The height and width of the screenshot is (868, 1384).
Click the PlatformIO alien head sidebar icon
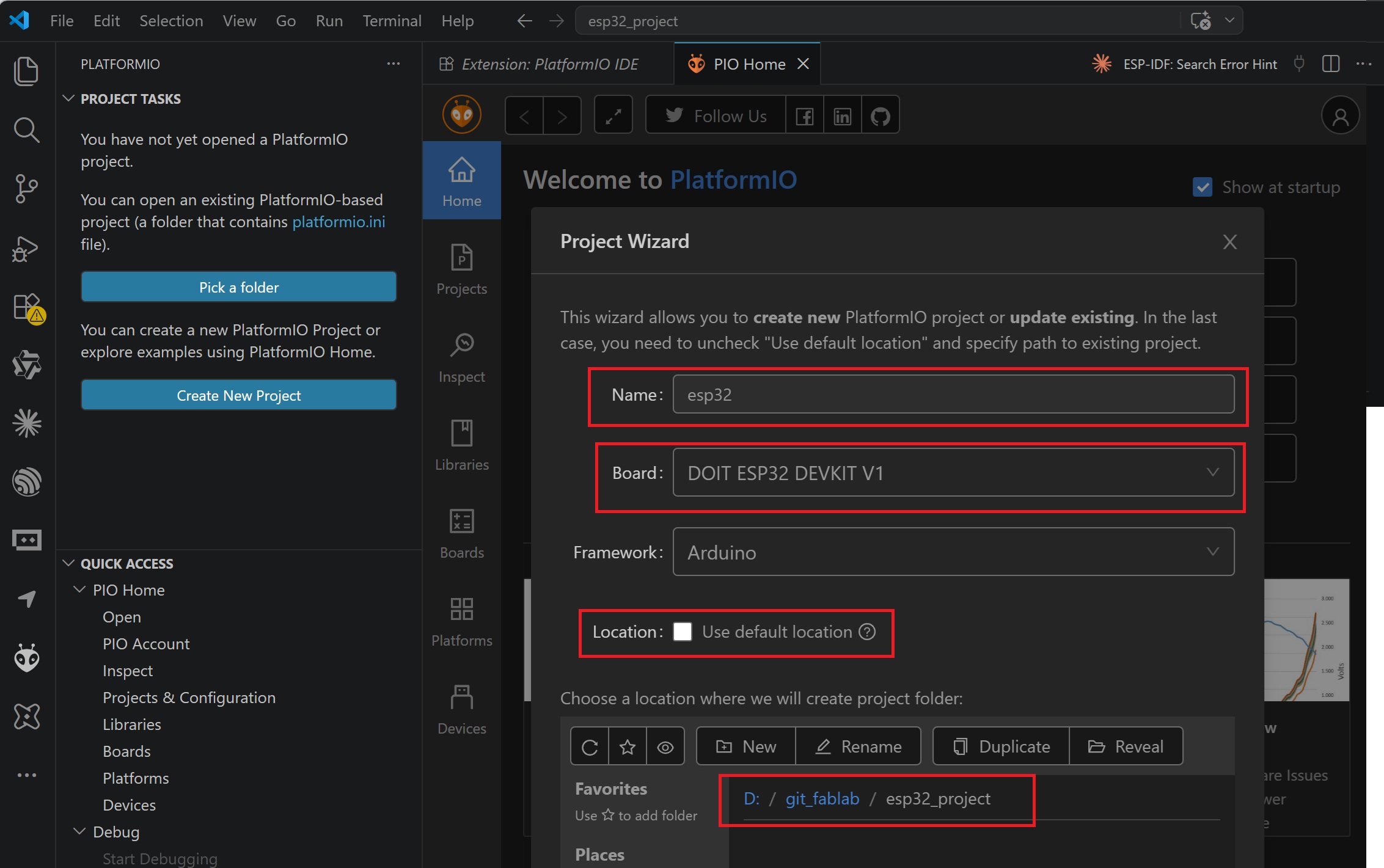coord(26,658)
